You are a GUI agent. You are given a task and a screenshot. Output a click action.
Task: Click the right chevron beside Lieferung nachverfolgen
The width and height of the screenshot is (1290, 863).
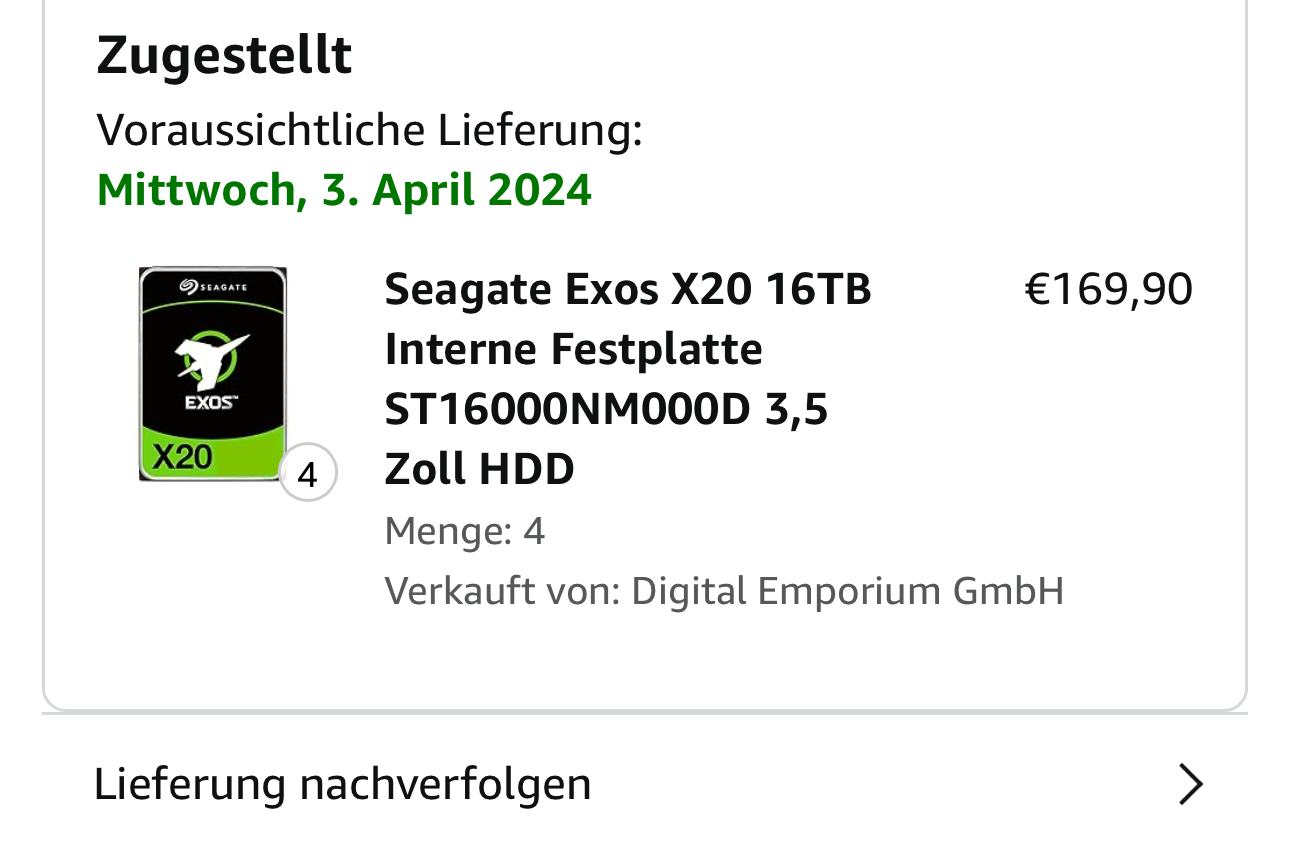[x=1190, y=784]
